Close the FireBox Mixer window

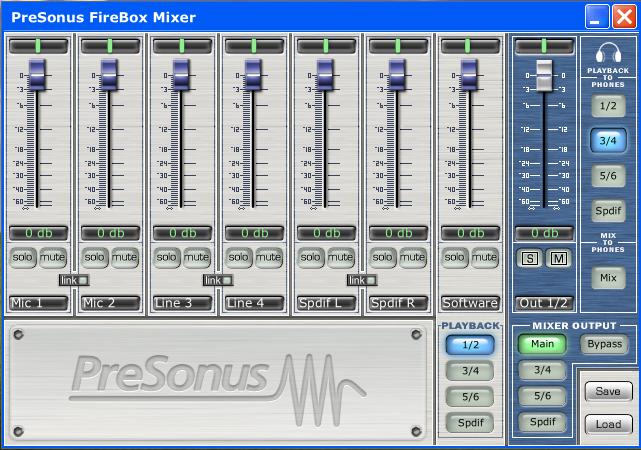click(x=624, y=17)
